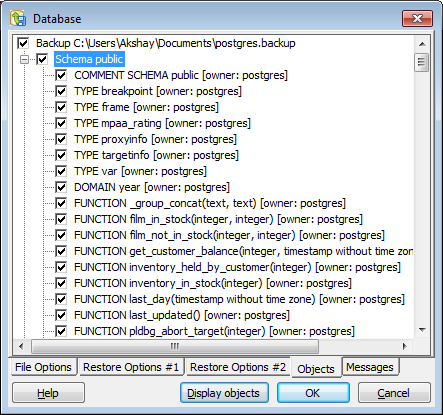Uncheck TYPE frame checkbox
The width and height of the screenshot is (443, 415).
(x=61, y=107)
